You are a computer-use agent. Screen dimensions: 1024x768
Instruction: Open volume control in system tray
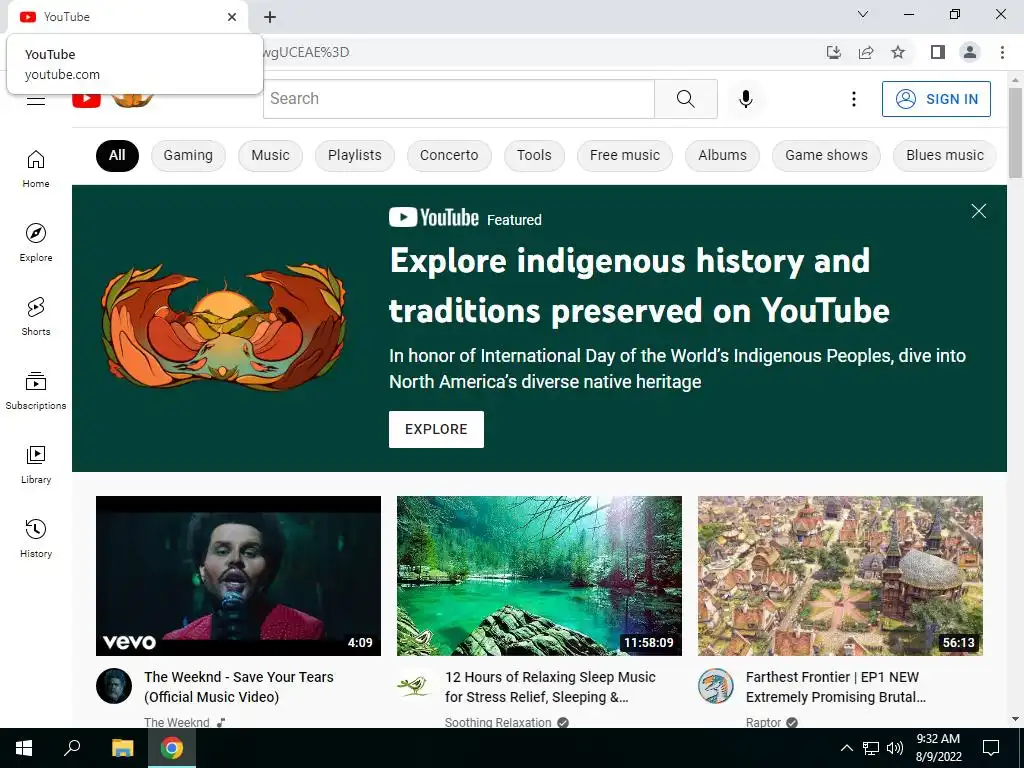tap(895, 748)
